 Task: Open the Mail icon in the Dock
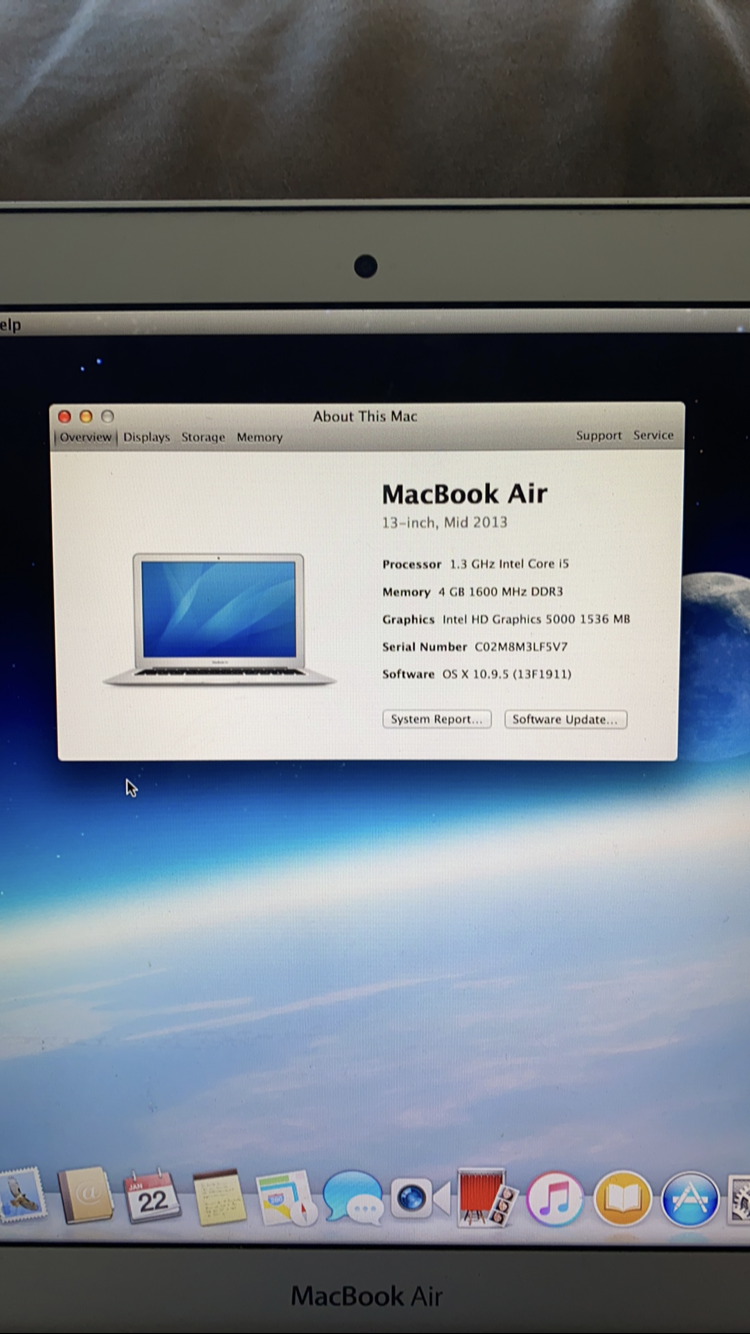pyautogui.click(x=20, y=1195)
